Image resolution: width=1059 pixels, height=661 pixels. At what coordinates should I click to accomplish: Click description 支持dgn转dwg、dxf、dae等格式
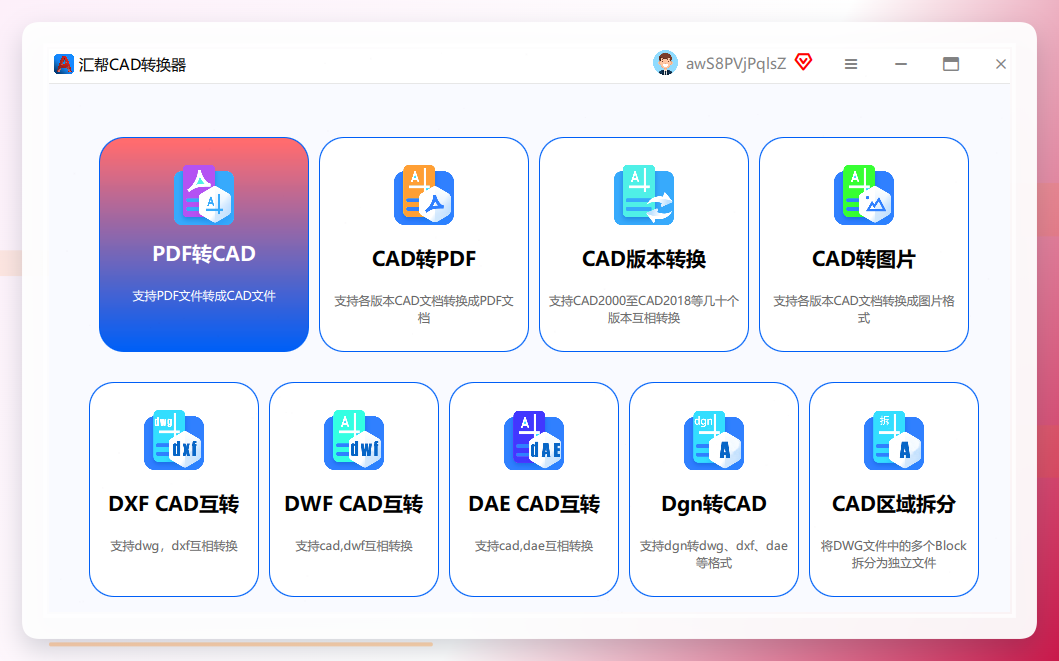pyautogui.click(x=714, y=554)
